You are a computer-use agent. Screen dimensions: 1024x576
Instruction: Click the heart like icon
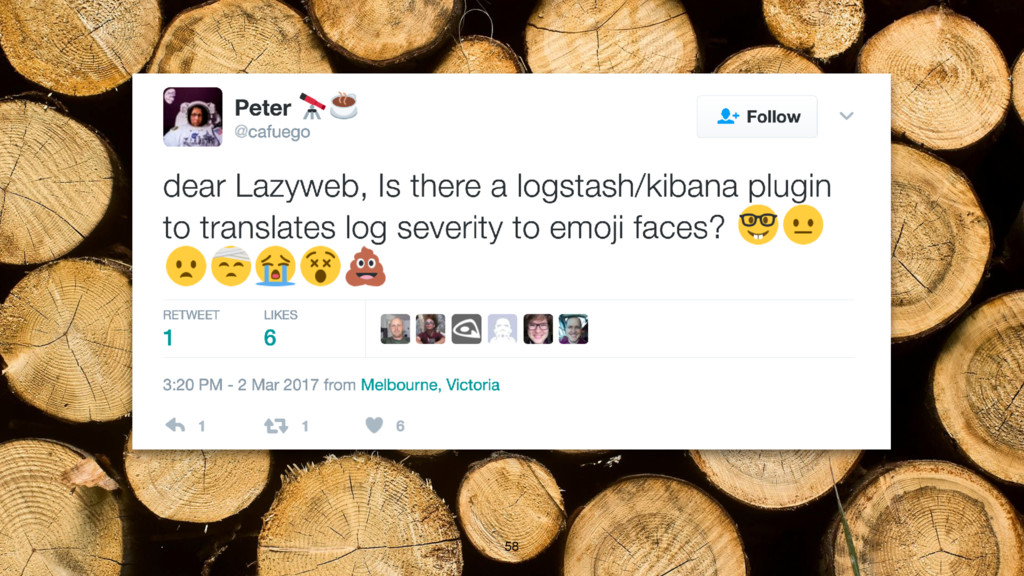(x=374, y=425)
